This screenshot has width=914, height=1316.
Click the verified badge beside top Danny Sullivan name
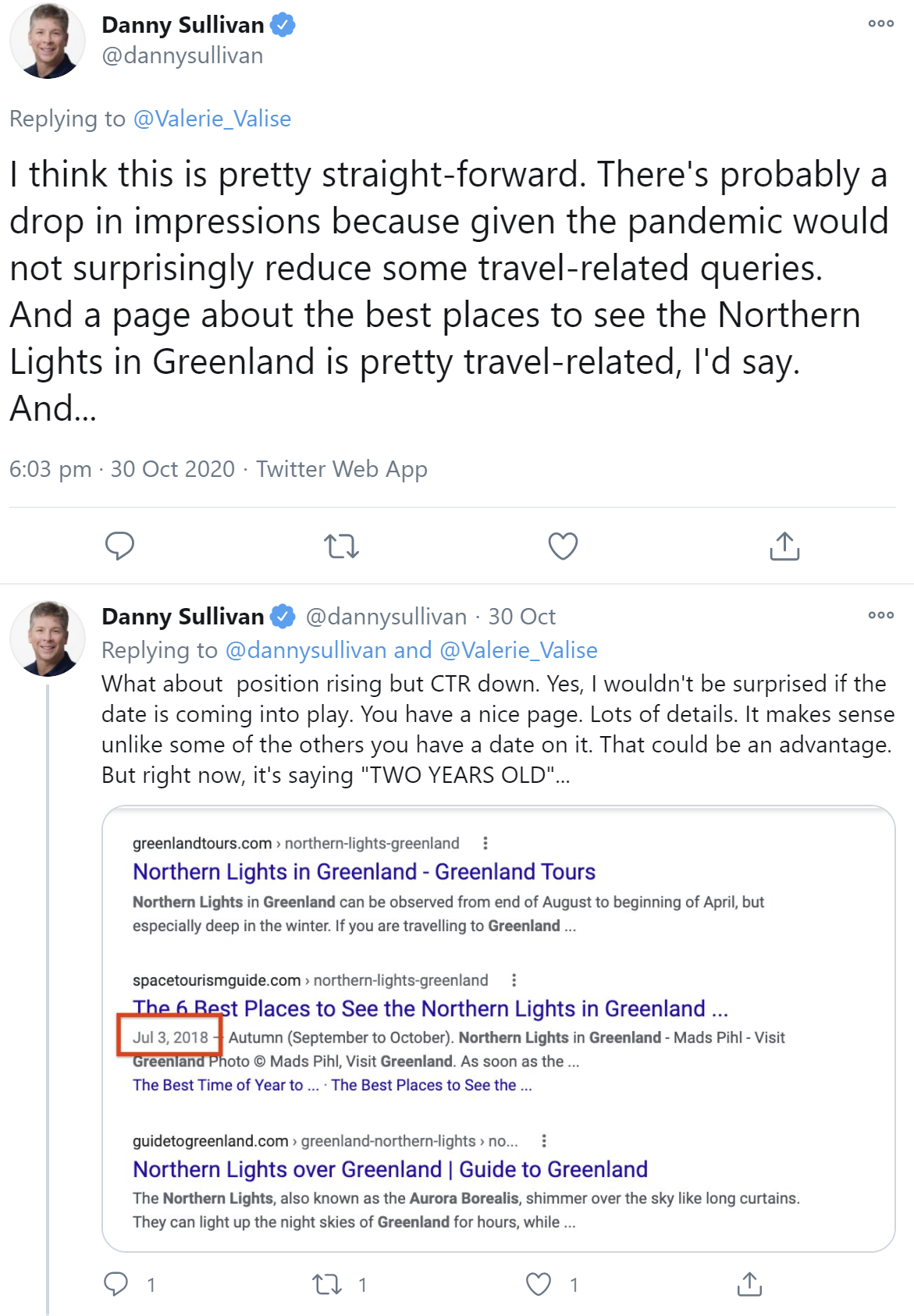pos(283,25)
